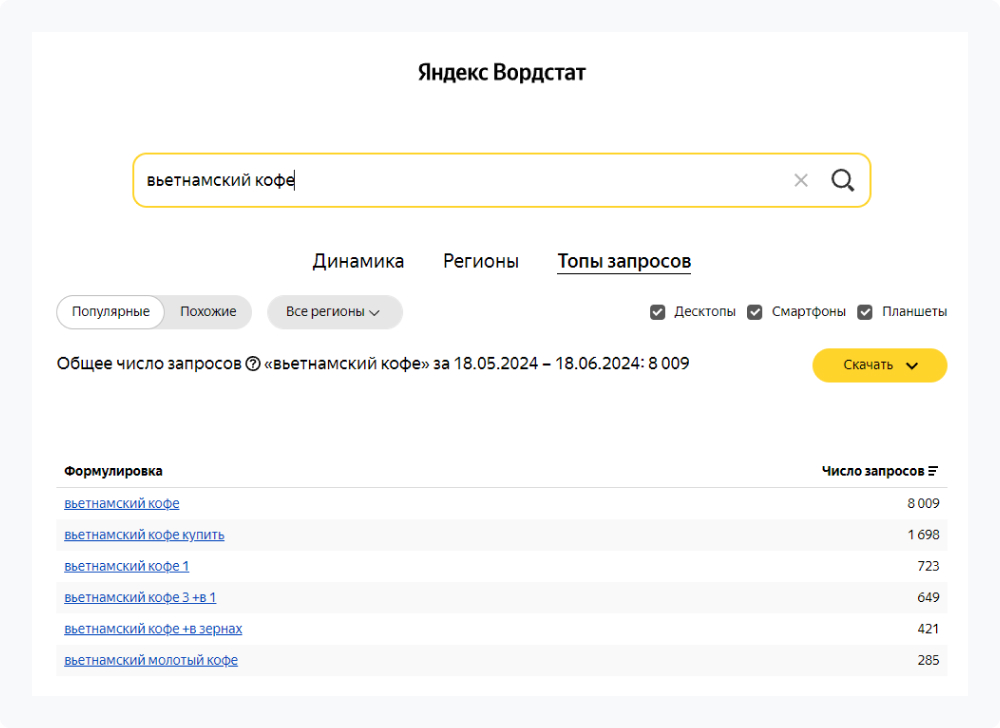Click the sort icon next to Число запросов

pos(934,470)
